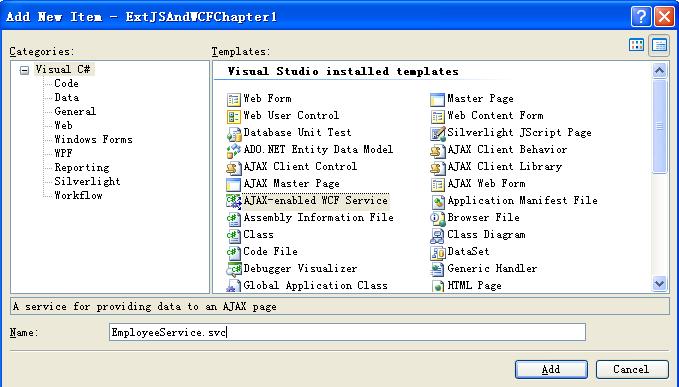Select the Workflow category
The height and width of the screenshot is (387, 679).
click(x=78, y=195)
